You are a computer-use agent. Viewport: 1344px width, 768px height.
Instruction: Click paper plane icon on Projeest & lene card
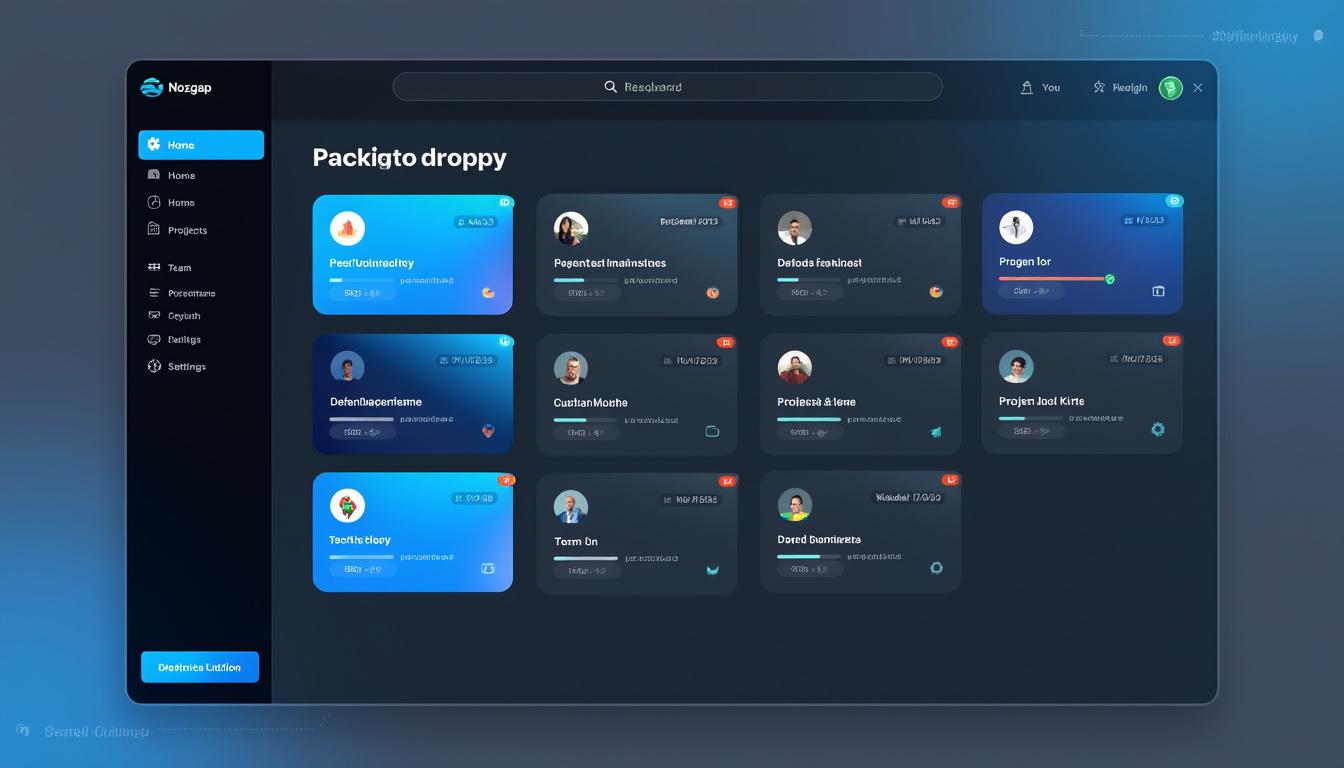tap(936, 432)
